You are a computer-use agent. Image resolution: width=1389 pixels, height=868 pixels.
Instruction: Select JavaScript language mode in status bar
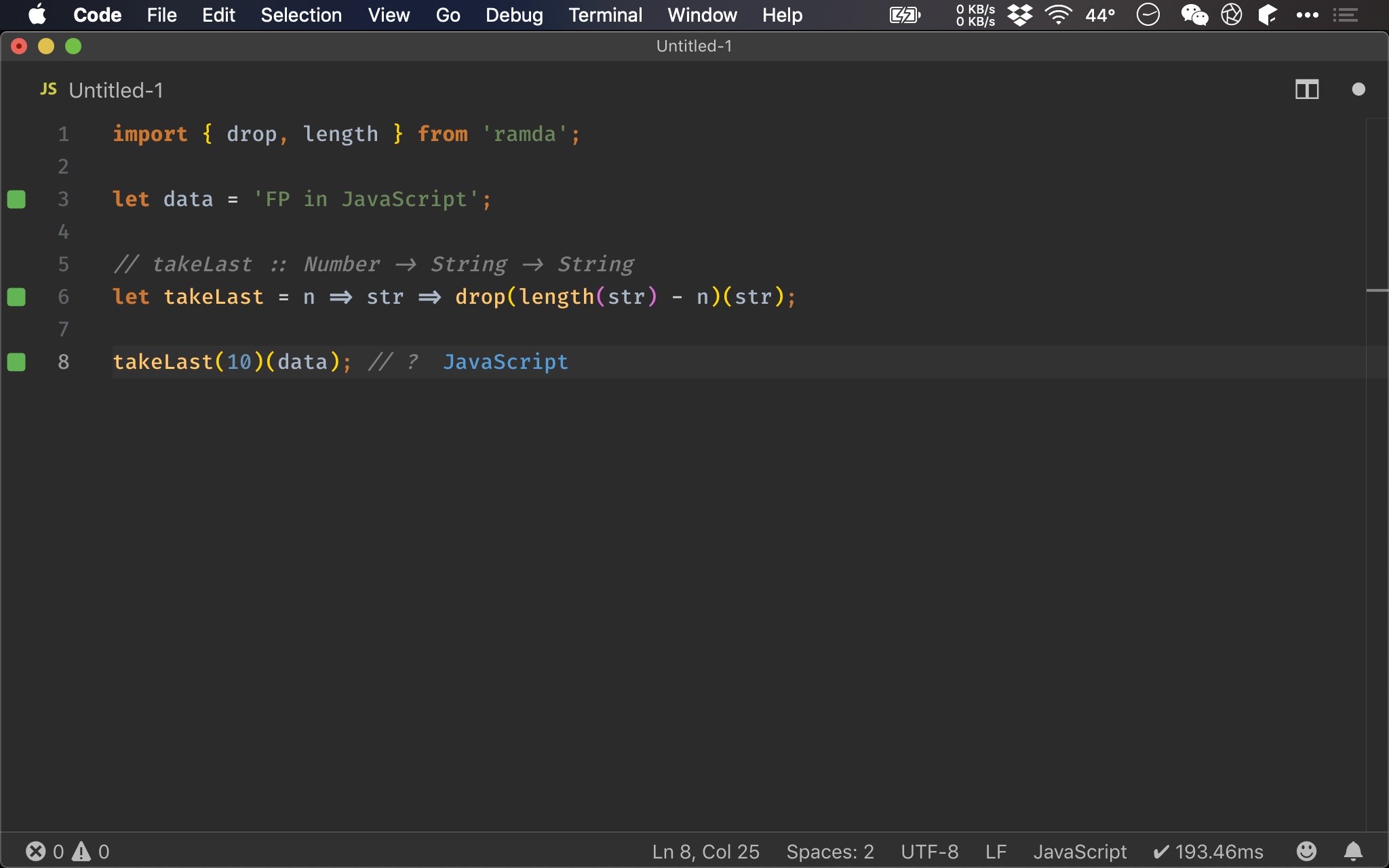pyautogui.click(x=1080, y=852)
